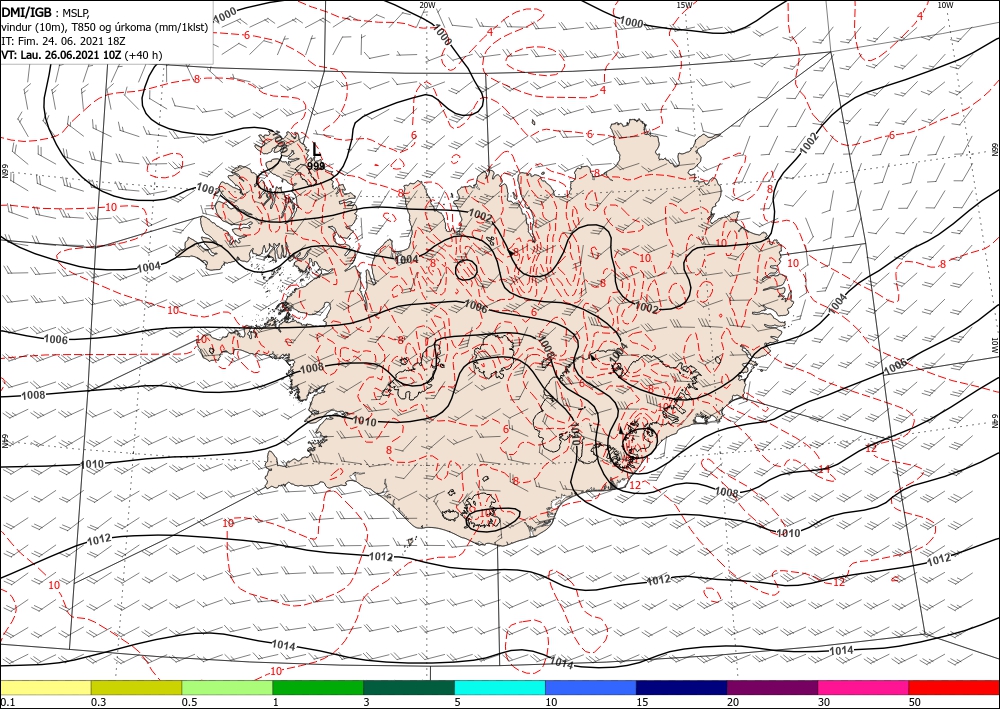The height and width of the screenshot is (709, 1000).
Task: Click the "20W" longitude label at top
Action: [427, 5]
